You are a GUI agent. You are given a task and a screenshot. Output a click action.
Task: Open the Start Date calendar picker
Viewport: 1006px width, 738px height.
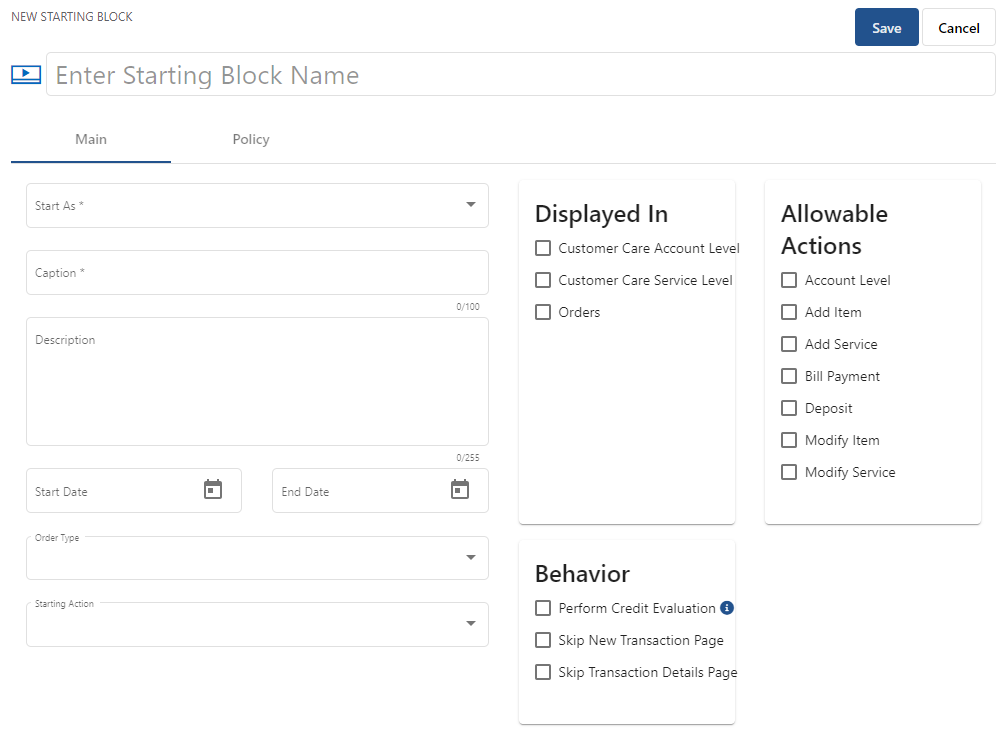point(213,490)
